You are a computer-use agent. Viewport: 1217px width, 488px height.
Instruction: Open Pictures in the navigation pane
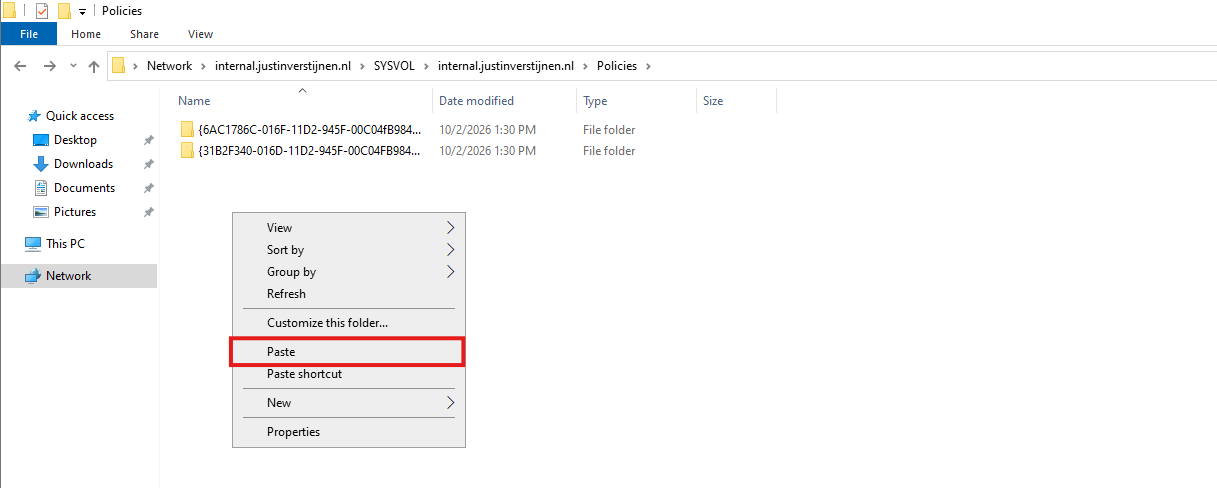tap(75, 212)
